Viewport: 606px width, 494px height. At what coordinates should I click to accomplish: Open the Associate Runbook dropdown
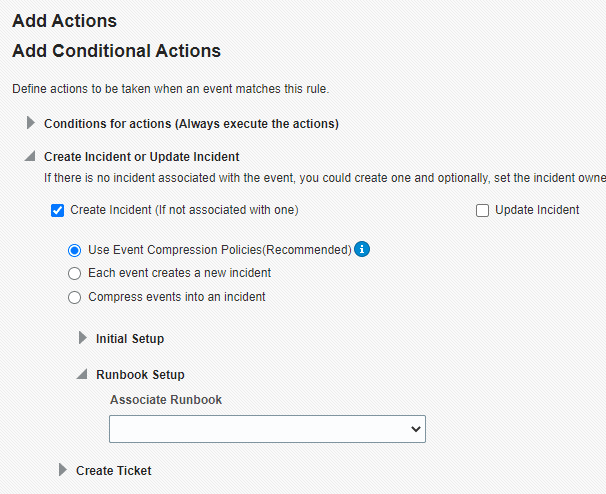[267, 428]
